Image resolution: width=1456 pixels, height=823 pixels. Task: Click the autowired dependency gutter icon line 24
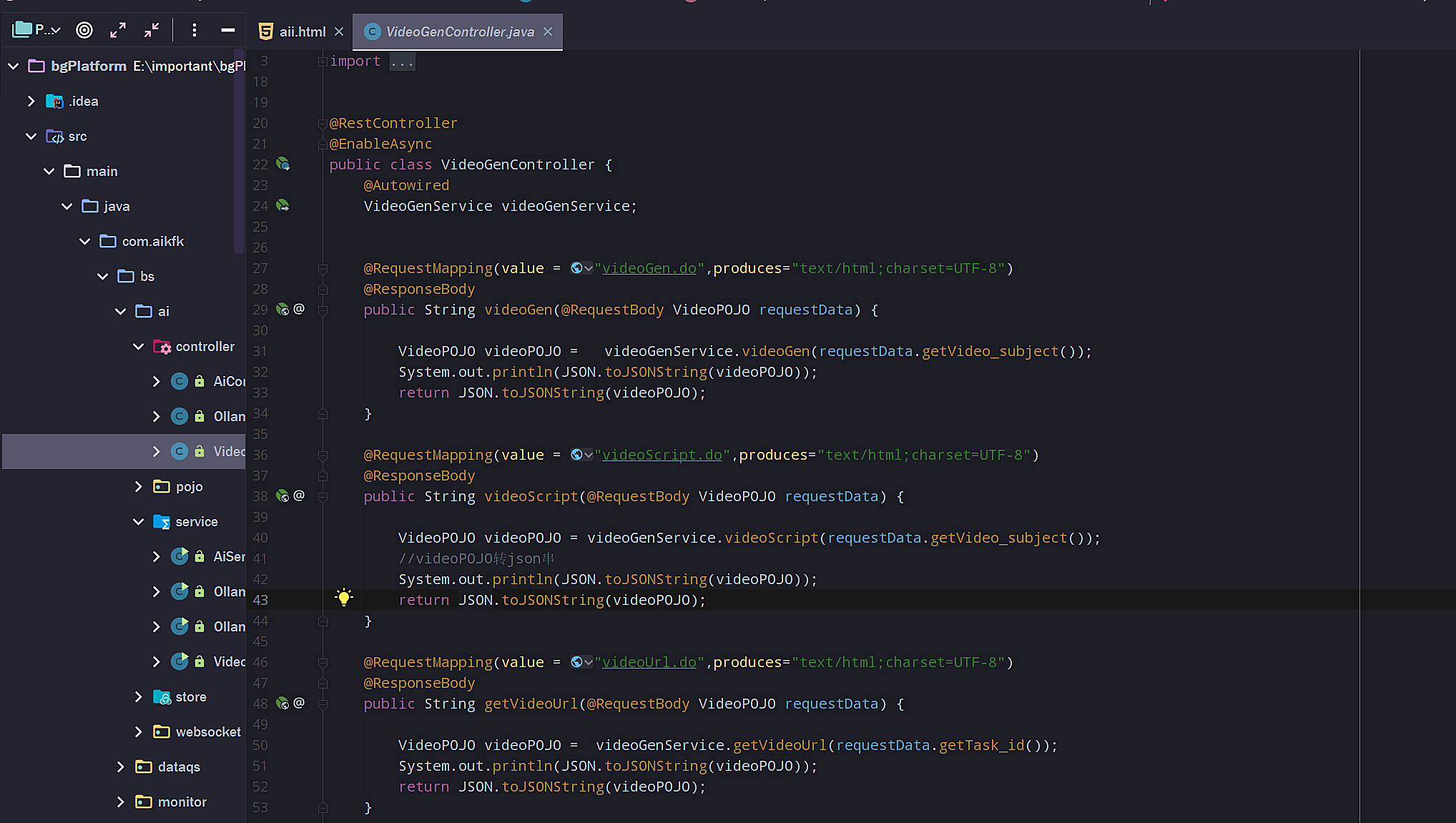pyautogui.click(x=283, y=206)
